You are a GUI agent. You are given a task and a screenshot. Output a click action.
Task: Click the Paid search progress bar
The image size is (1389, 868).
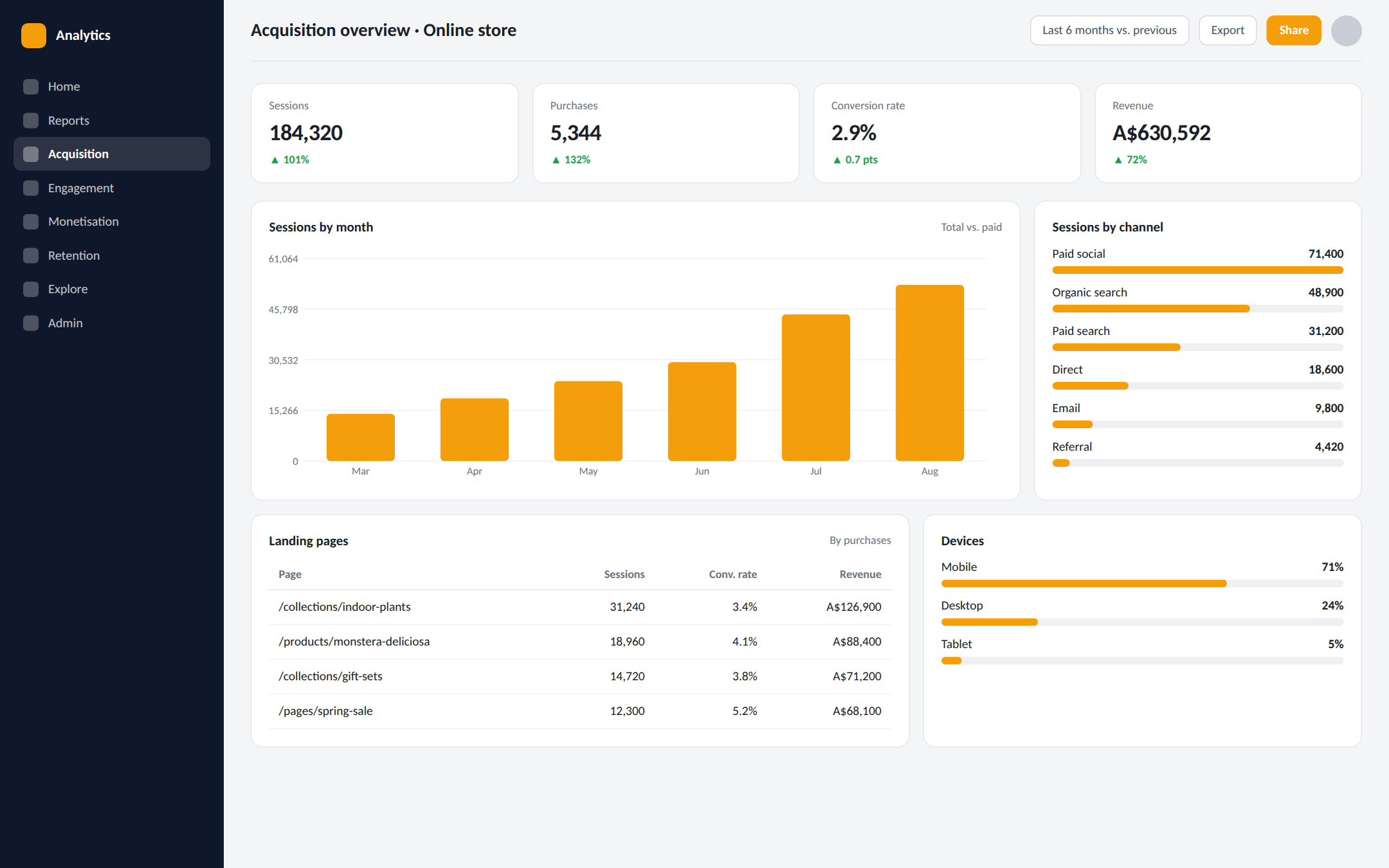pos(1197,347)
